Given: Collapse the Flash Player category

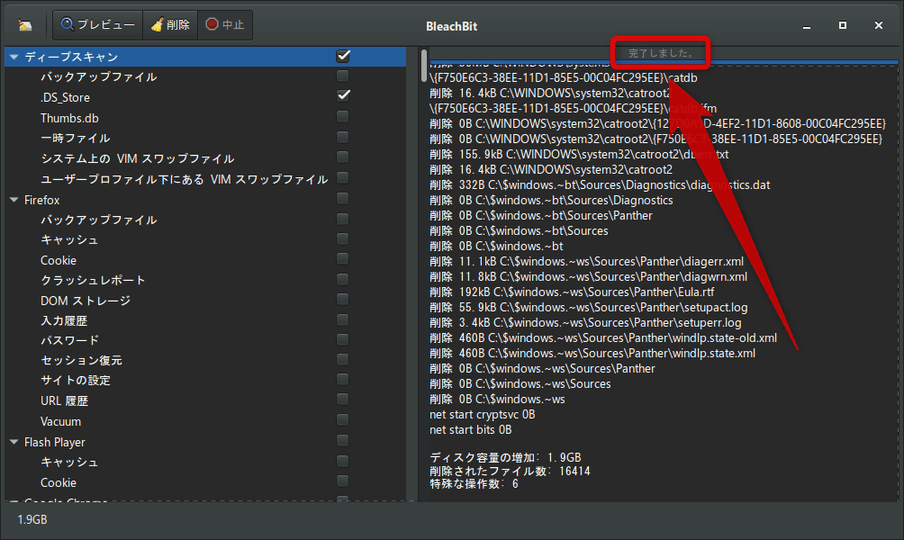Looking at the screenshot, I should (14, 442).
